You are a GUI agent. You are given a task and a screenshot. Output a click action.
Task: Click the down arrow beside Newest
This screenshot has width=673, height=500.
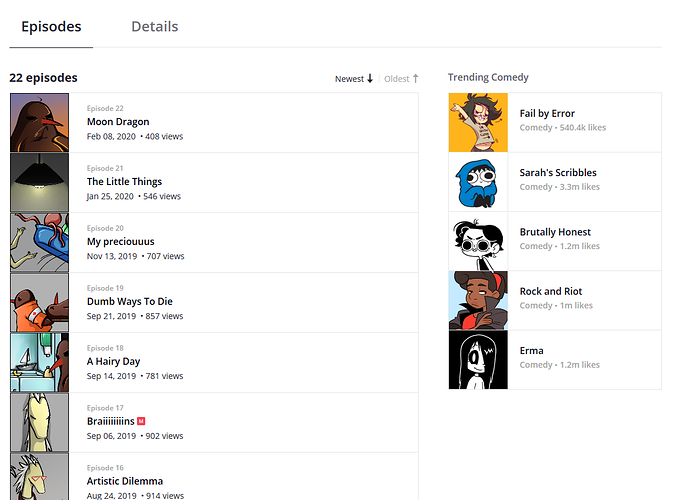[370, 79]
